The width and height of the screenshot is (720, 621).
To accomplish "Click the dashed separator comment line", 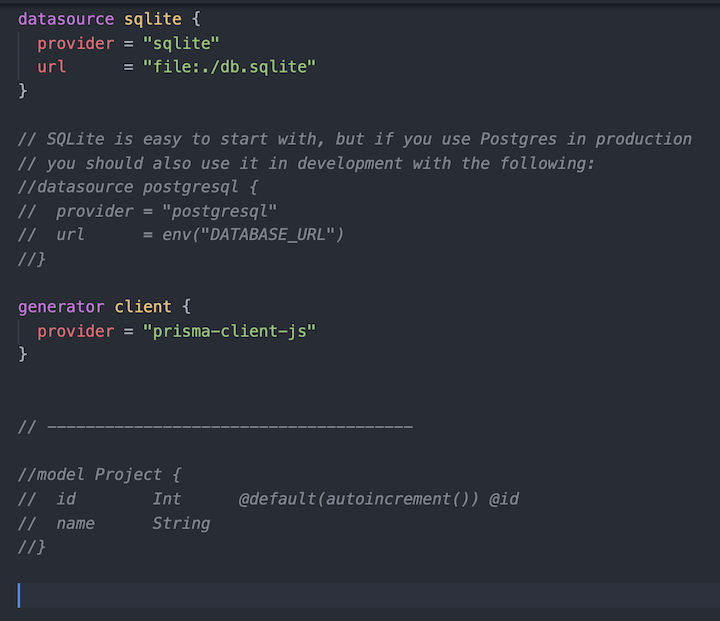I will pyautogui.click(x=215, y=427).
